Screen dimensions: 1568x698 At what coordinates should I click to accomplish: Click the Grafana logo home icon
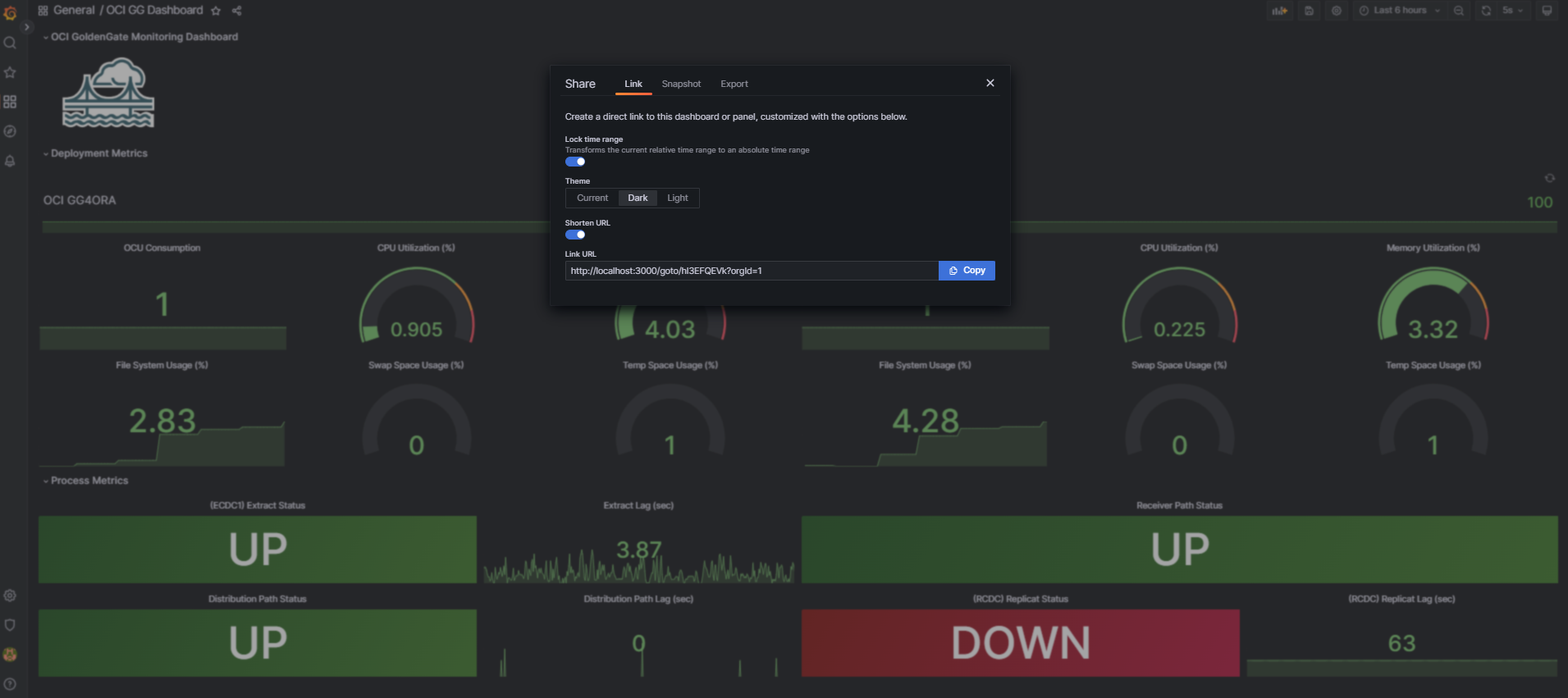[x=10, y=12]
